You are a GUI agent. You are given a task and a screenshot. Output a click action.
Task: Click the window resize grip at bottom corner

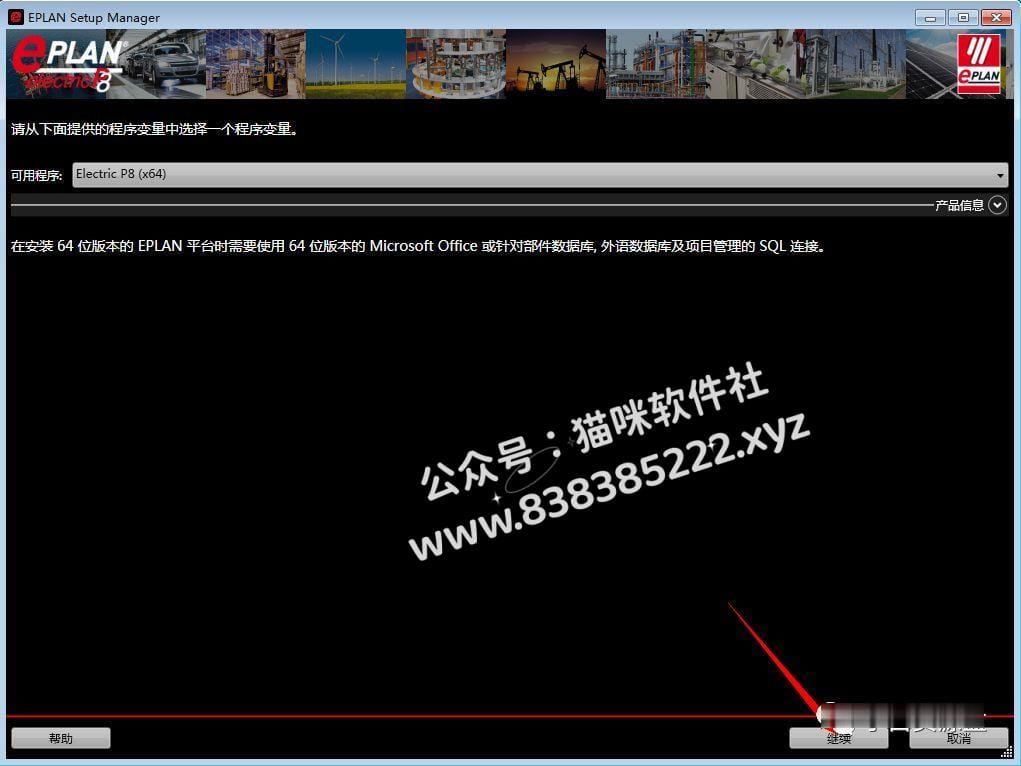[x=1007, y=753]
